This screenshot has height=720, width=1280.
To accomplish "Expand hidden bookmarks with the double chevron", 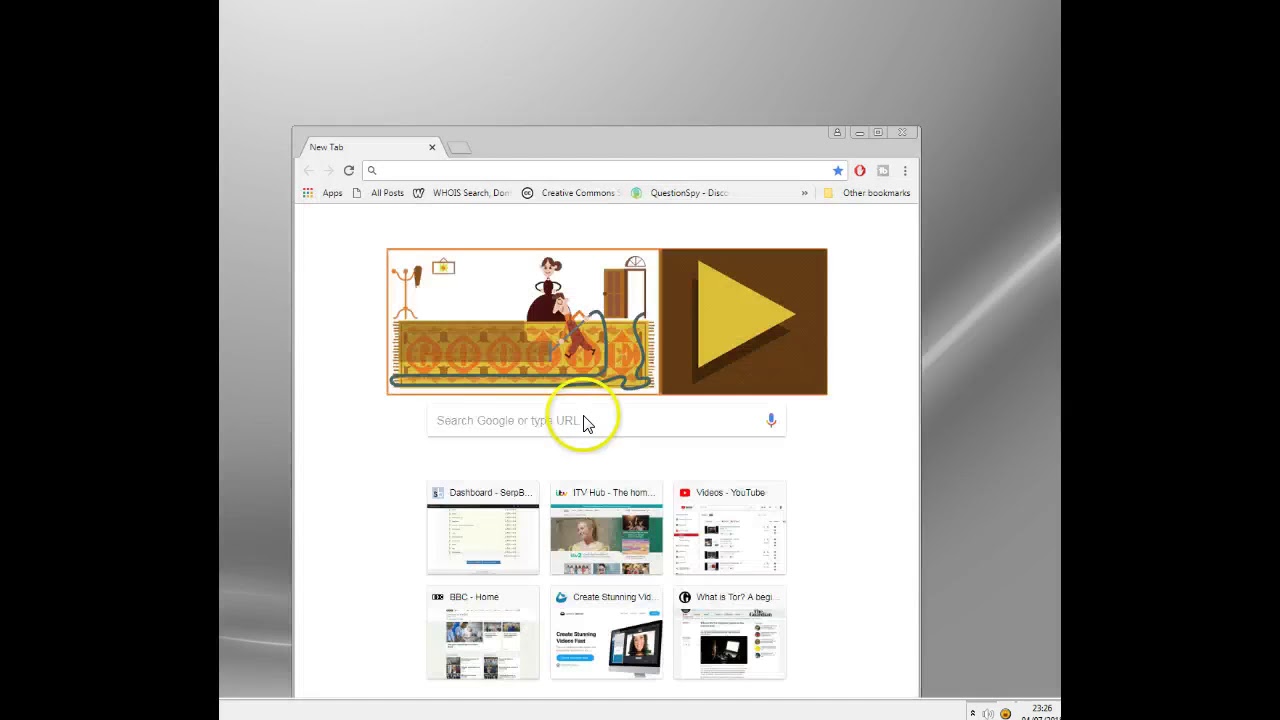I will pyautogui.click(x=804, y=193).
